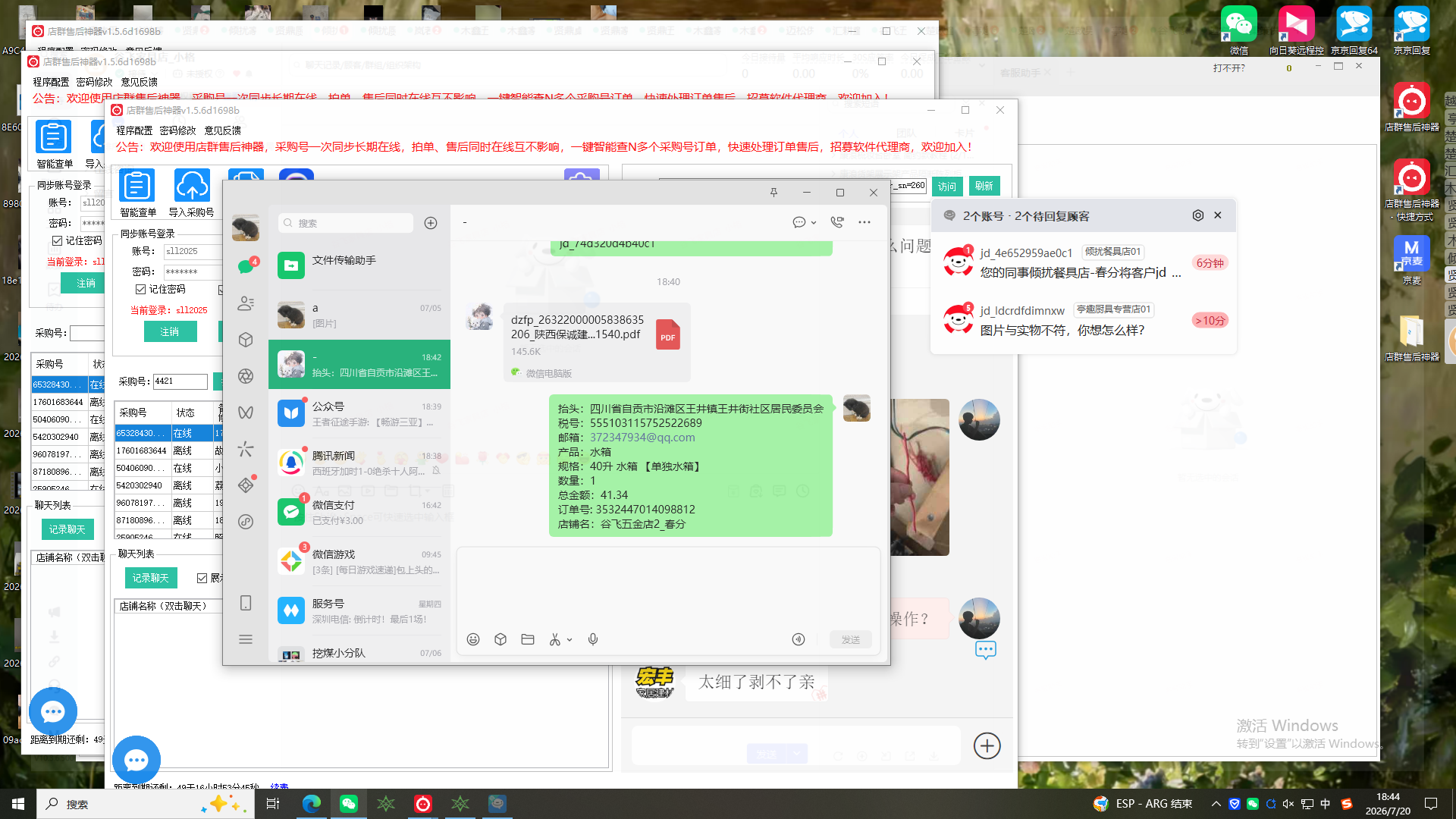
Task: Open Microsoft Edge from the taskbar
Action: tap(311, 804)
